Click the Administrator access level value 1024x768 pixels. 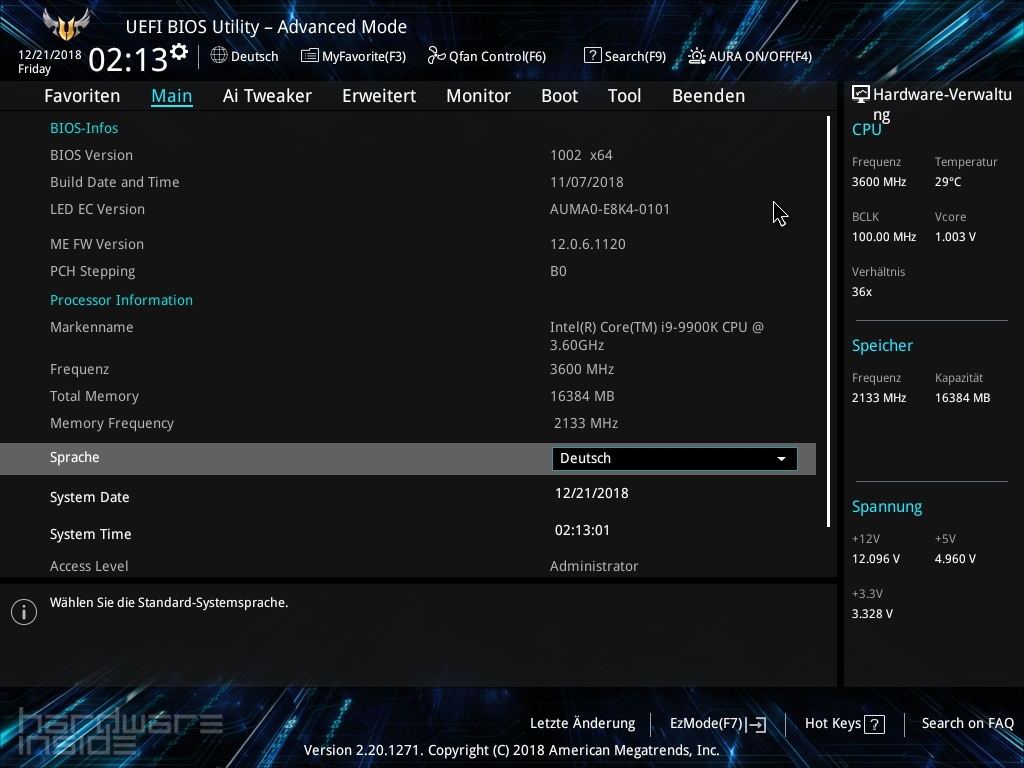594,566
